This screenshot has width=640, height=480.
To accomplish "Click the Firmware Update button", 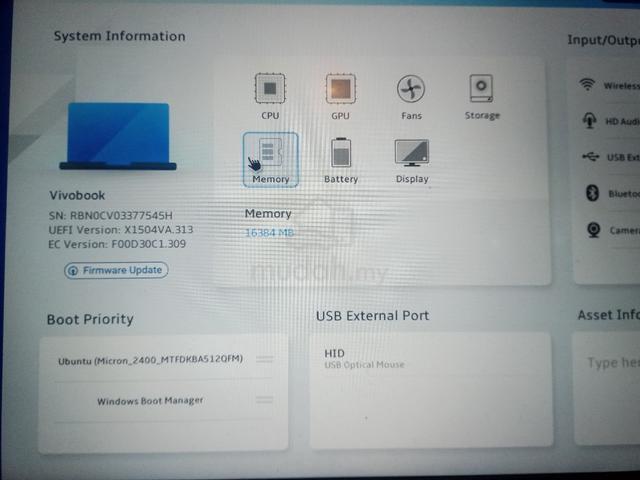I will (116, 270).
